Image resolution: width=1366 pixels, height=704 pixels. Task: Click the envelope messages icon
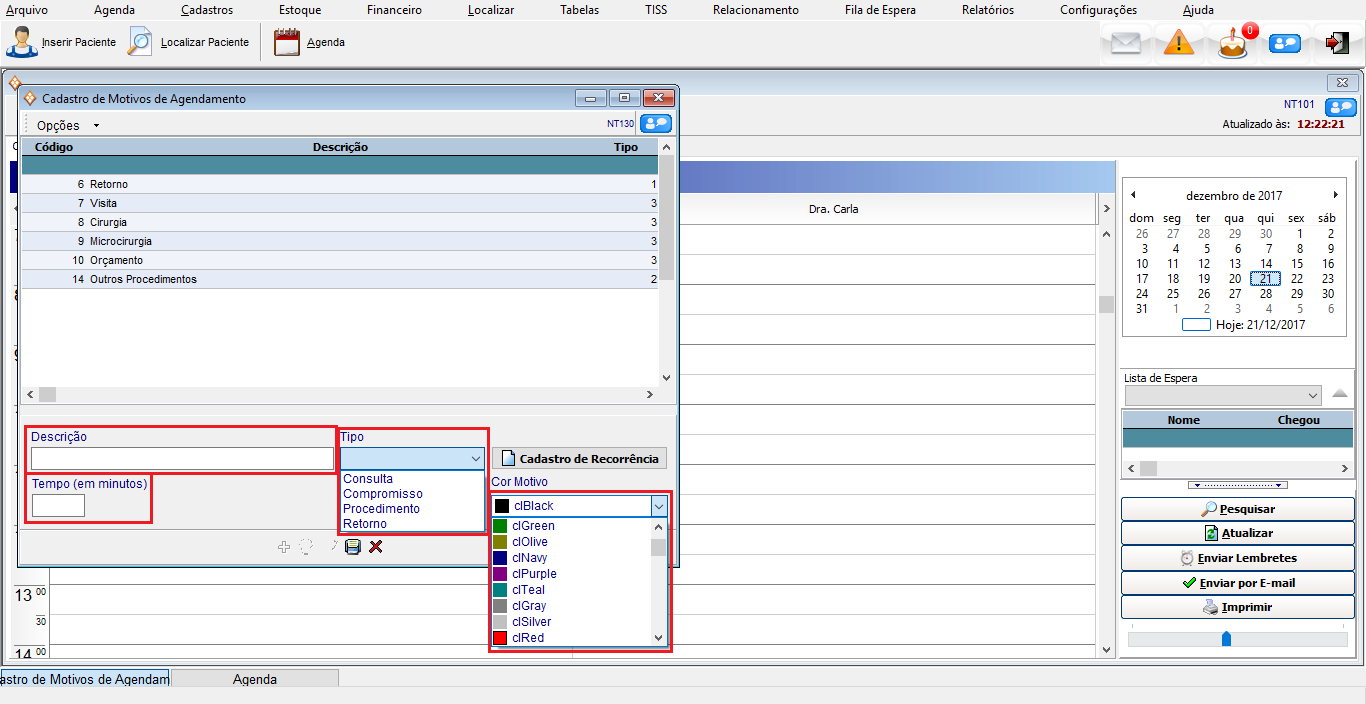coord(1126,43)
